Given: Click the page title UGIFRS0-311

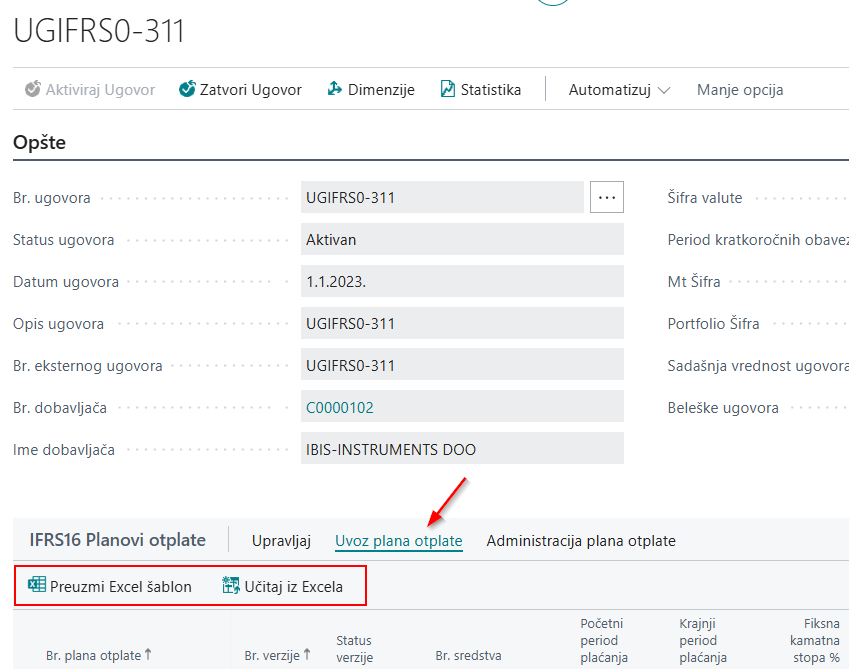Looking at the screenshot, I should tap(99, 31).
